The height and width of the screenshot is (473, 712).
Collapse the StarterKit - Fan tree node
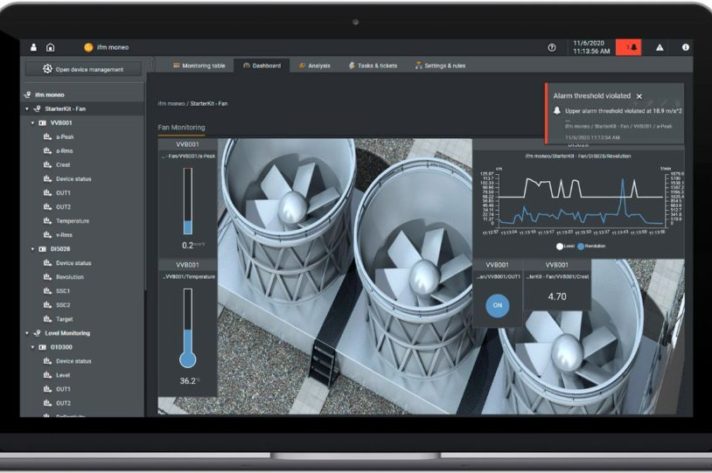27,109
